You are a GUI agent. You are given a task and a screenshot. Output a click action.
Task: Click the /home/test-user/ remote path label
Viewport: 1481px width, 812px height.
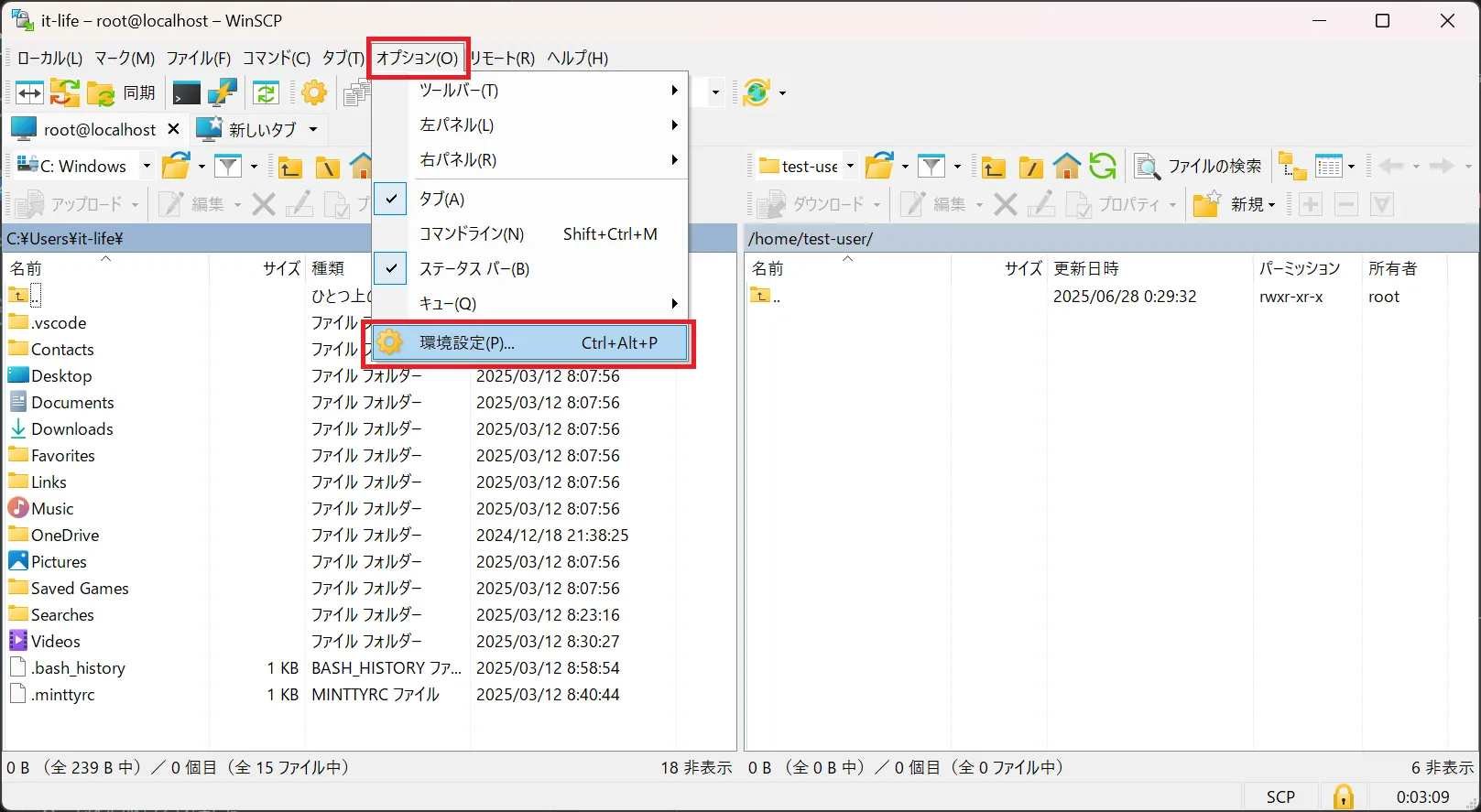(x=811, y=239)
